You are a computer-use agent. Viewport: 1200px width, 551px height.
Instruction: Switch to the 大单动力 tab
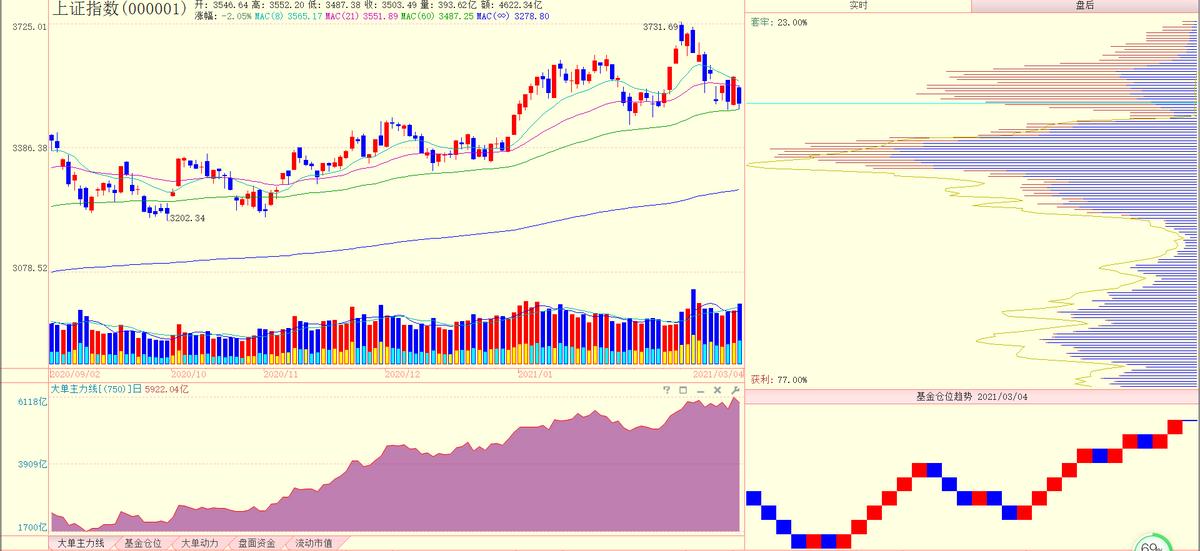click(199, 543)
